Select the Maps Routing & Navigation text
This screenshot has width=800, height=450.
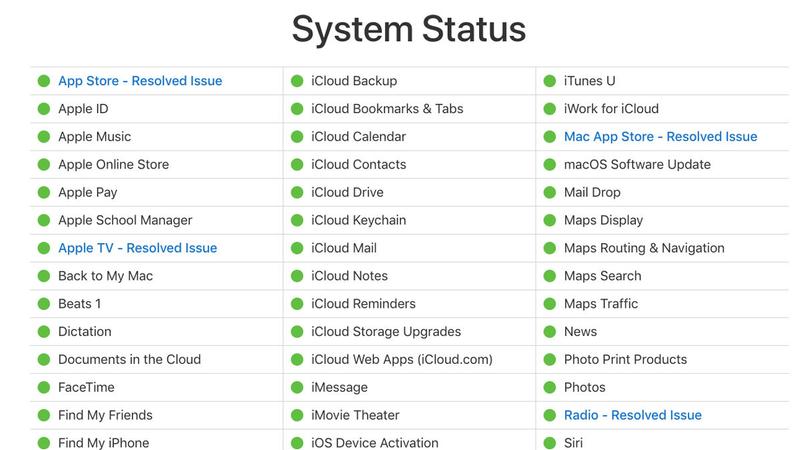pyautogui.click(x=644, y=248)
